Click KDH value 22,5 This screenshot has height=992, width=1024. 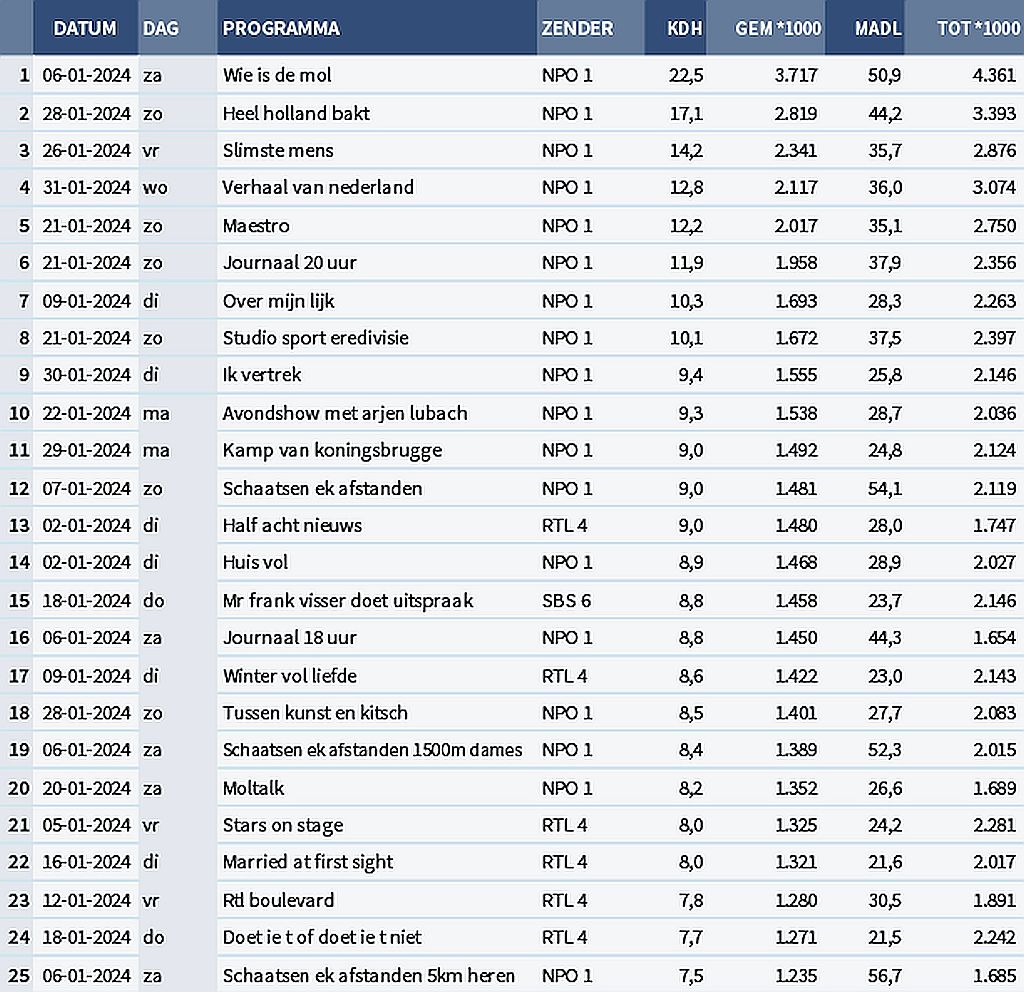click(686, 75)
